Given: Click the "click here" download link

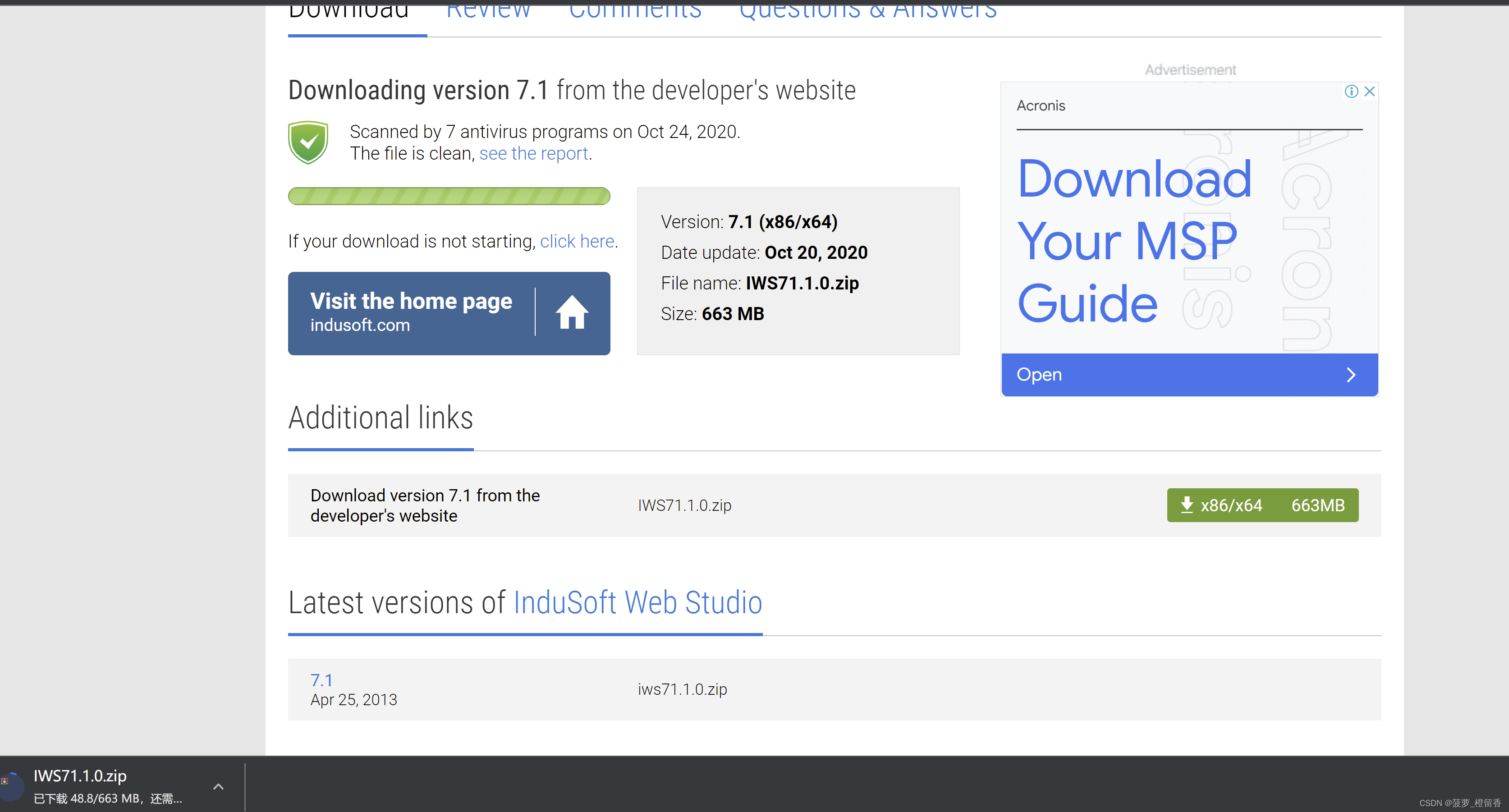Looking at the screenshot, I should pos(577,241).
